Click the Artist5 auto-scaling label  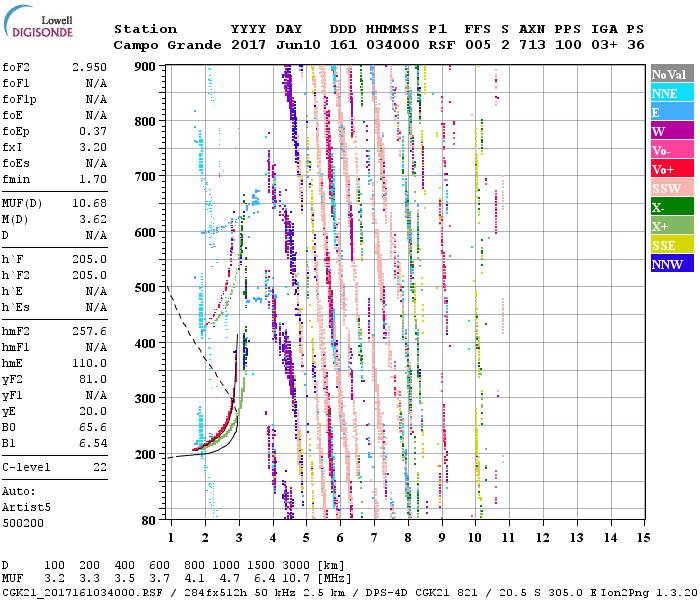pos(26,508)
